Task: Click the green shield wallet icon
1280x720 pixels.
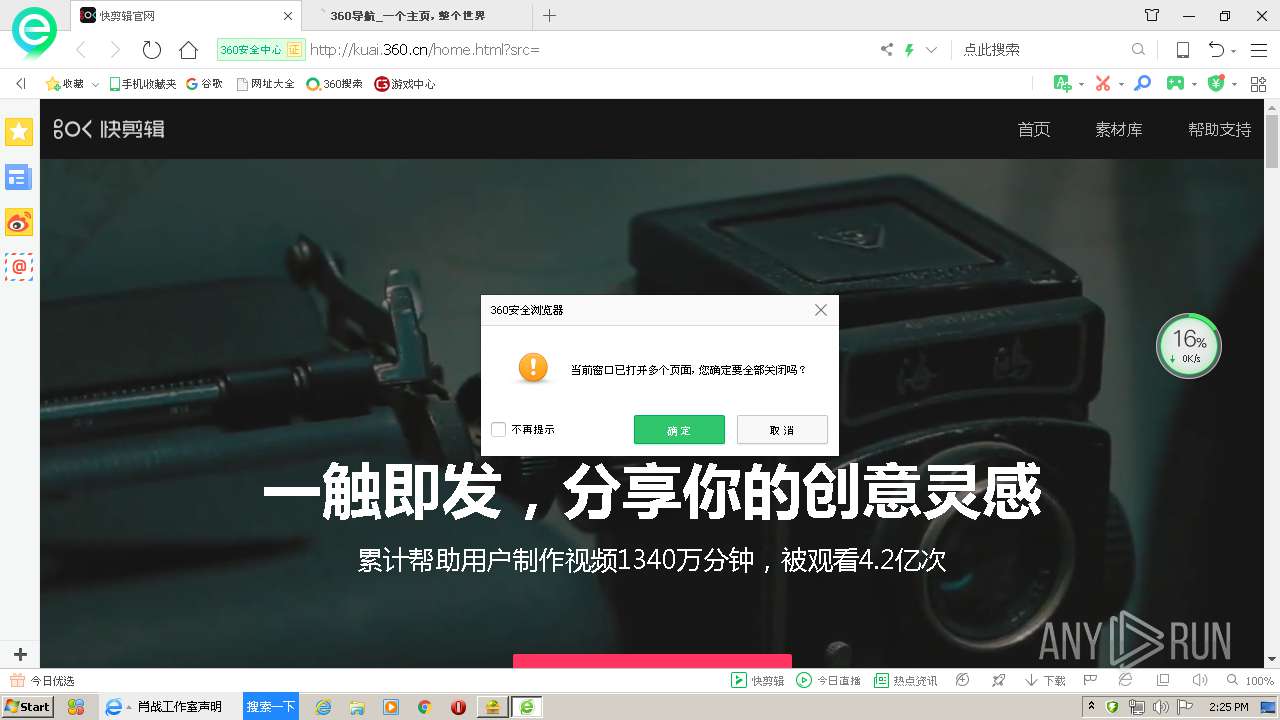Action: [x=1216, y=83]
